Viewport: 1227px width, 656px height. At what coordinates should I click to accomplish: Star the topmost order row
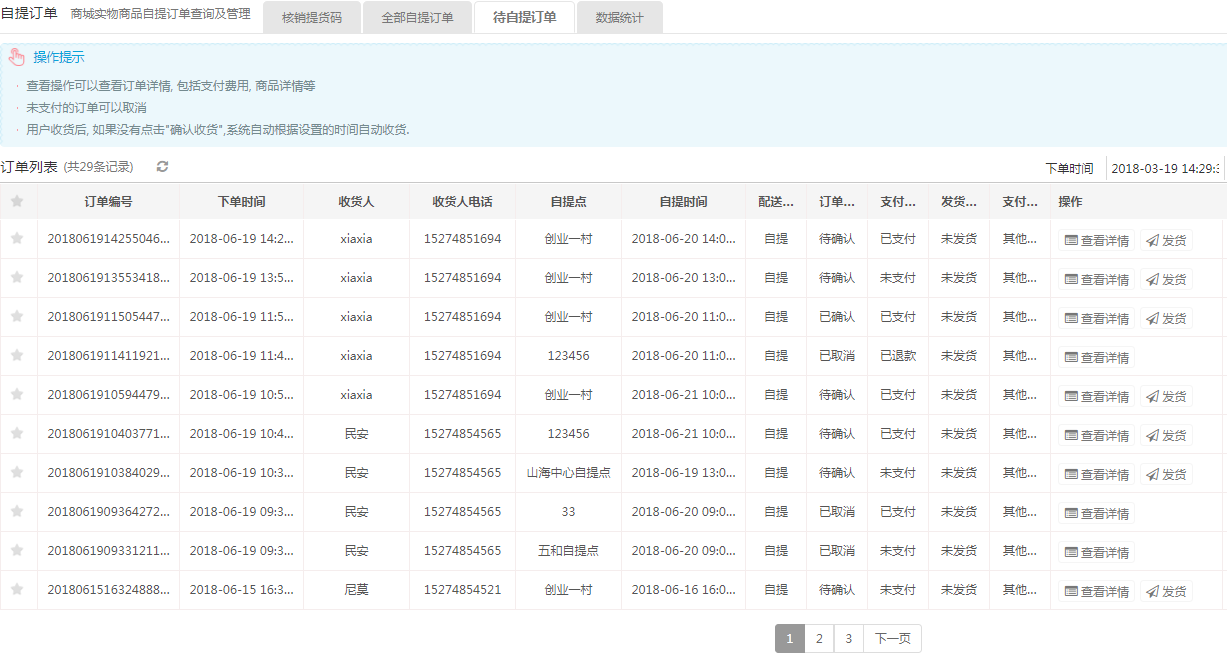pos(17,240)
